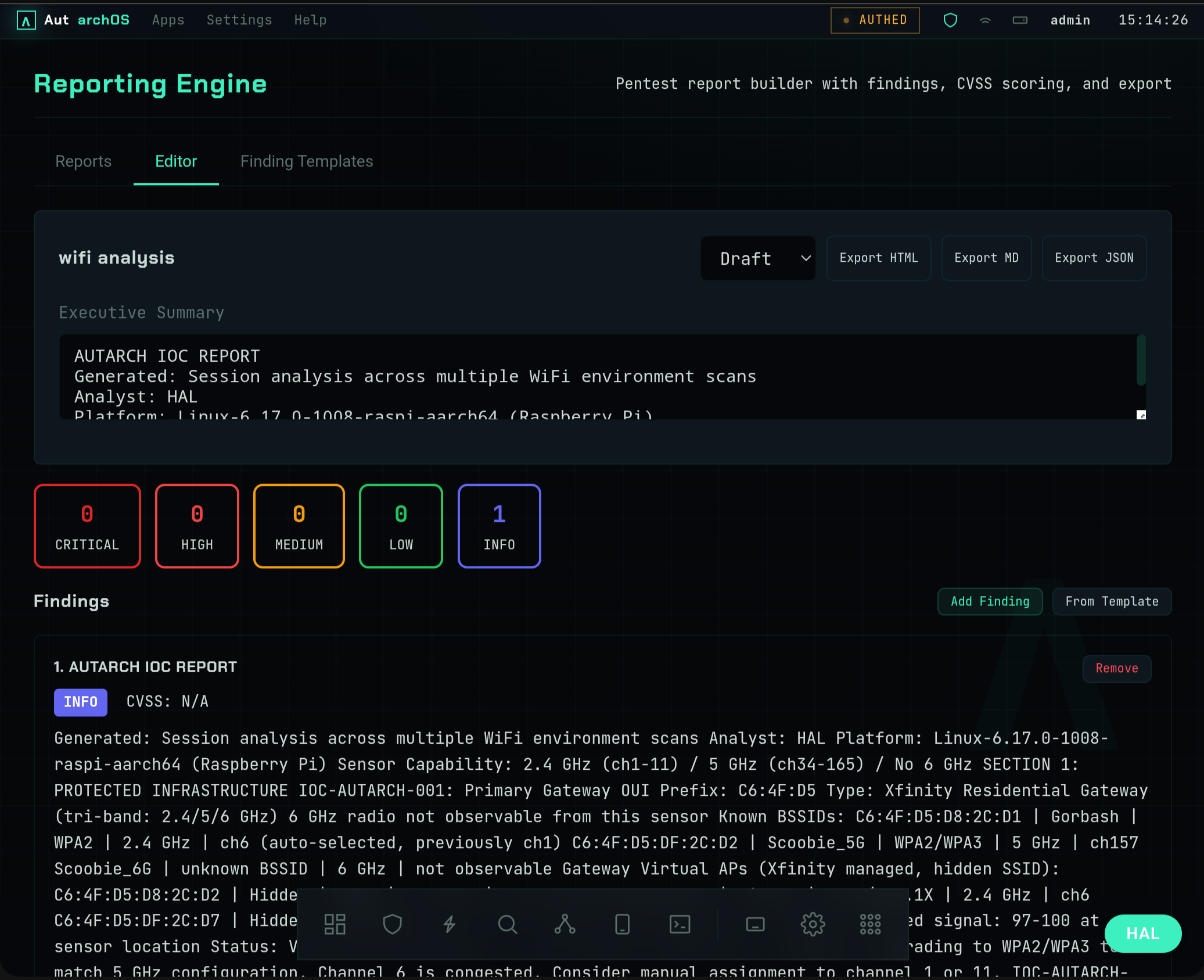Click the admin user label
Viewport: 1204px width, 980px height.
(x=1070, y=20)
